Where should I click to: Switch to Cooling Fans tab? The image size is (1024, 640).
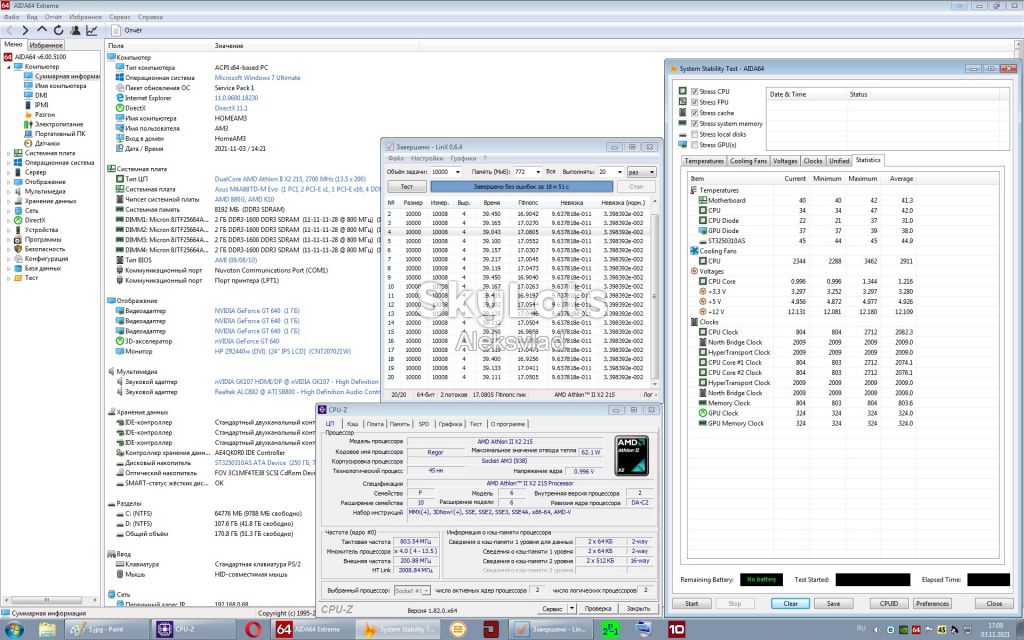click(x=748, y=161)
